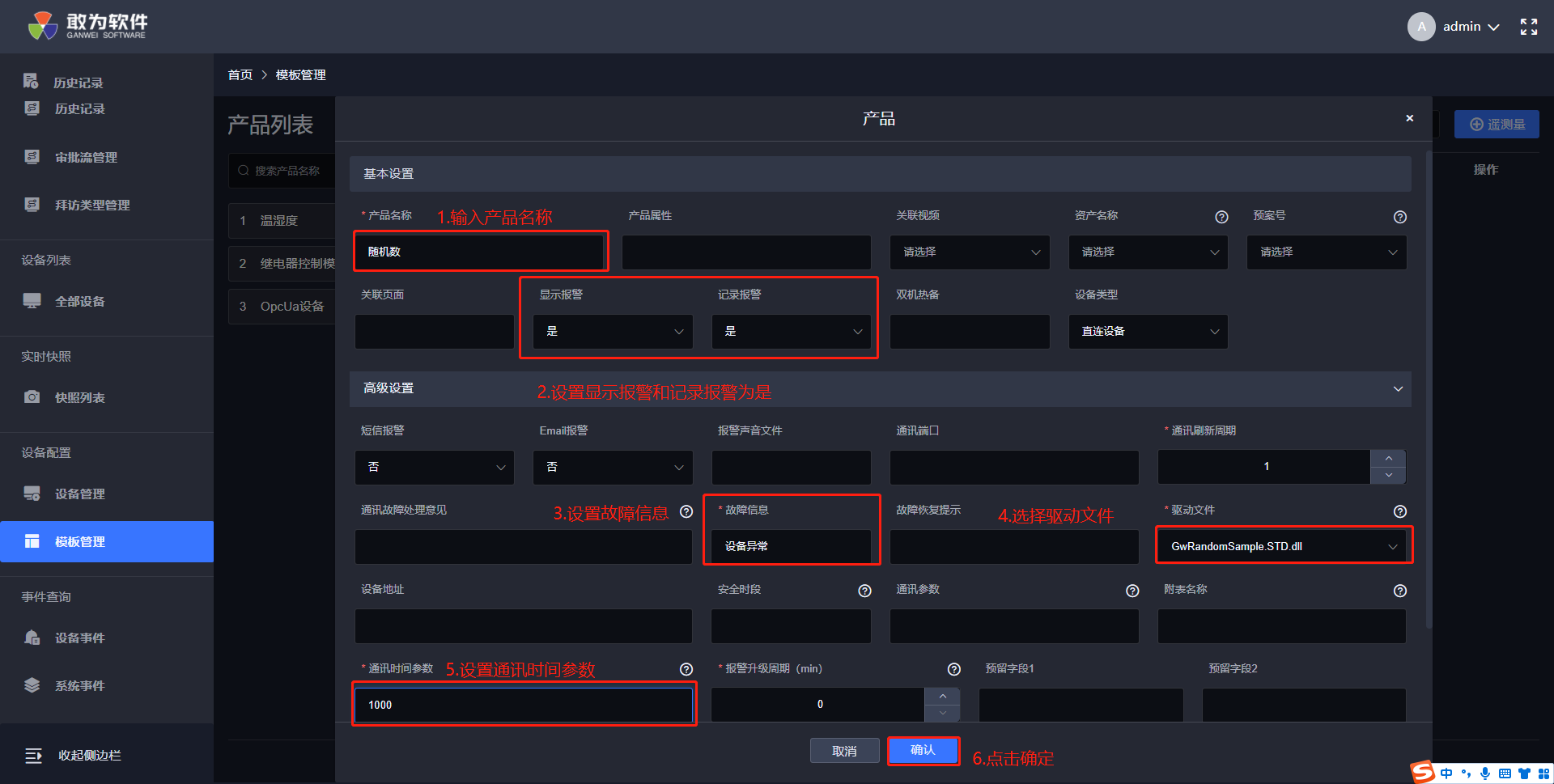Increase the 报警升级周期 value

click(x=942, y=697)
